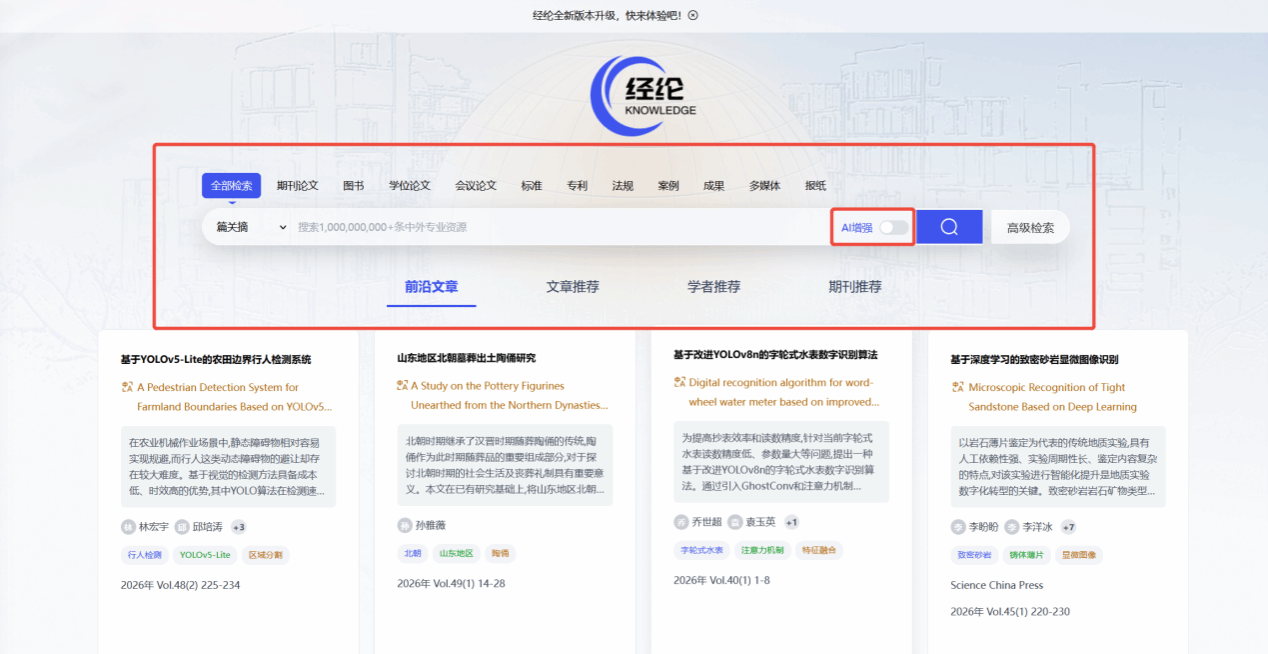Click the YOLOv5-Lite keyword tag
Screen dimensions: 1268x654
tap(204, 555)
